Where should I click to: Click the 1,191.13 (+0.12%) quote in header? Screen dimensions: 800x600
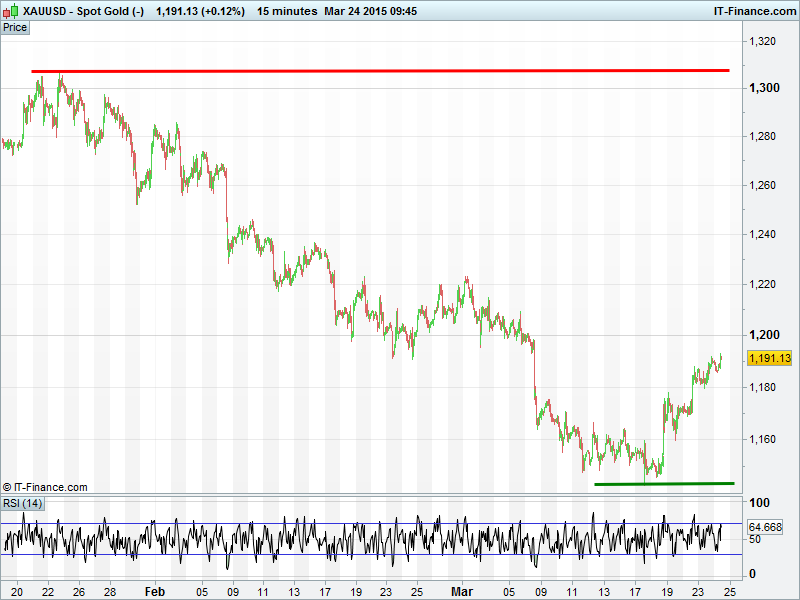click(x=201, y=11)
